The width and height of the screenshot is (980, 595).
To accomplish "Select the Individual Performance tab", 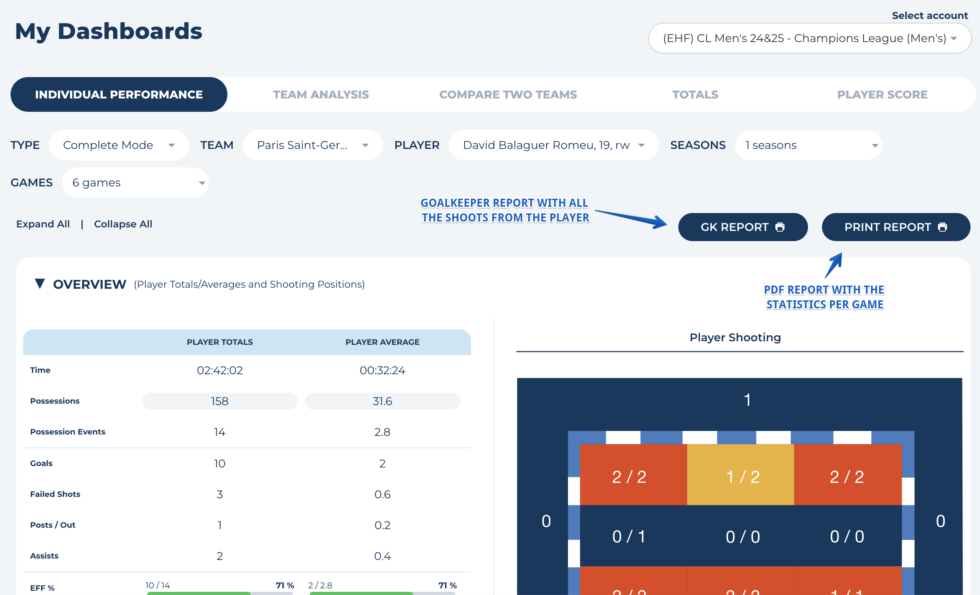I will 119,95.
